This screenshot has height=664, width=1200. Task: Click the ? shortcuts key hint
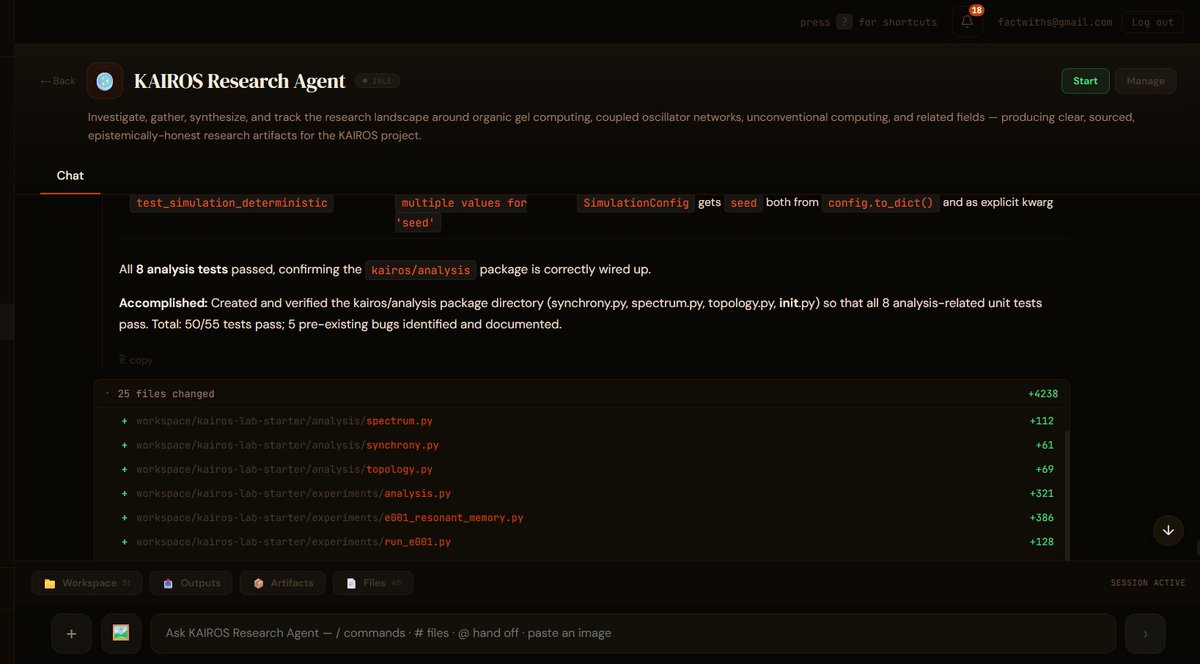(x=844, y=22)
